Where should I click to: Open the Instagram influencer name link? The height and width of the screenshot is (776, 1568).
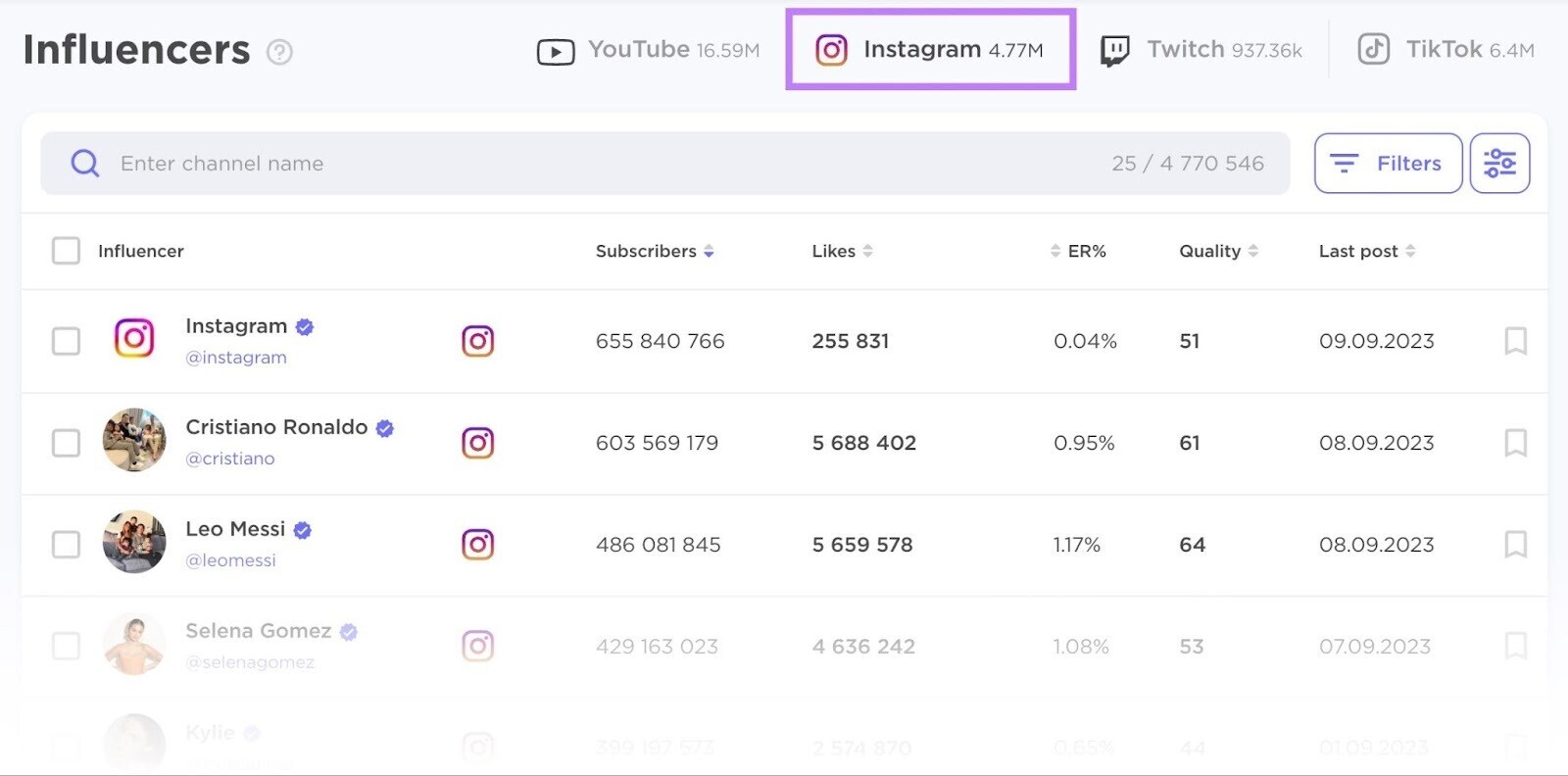[236, 326]
